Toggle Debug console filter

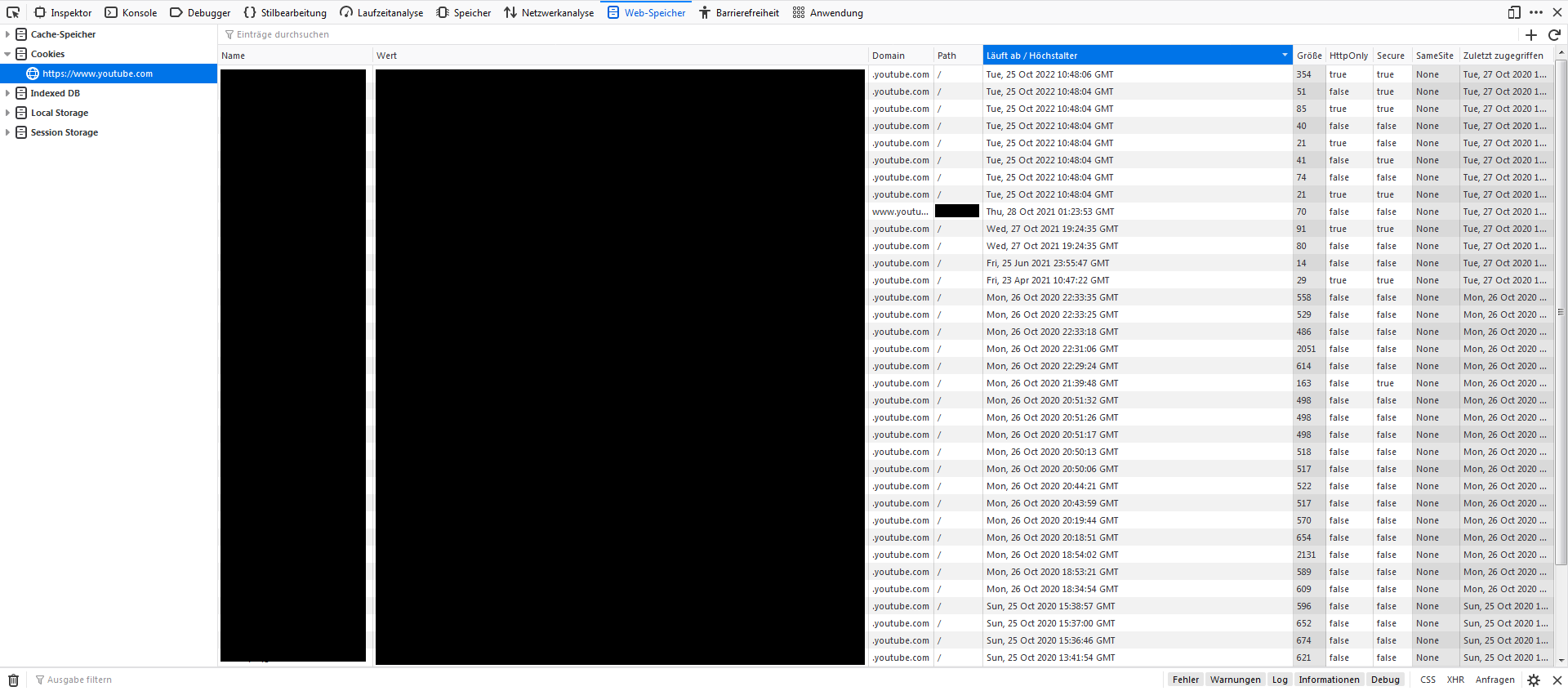pyautogui.click(x=1385, y=680)
